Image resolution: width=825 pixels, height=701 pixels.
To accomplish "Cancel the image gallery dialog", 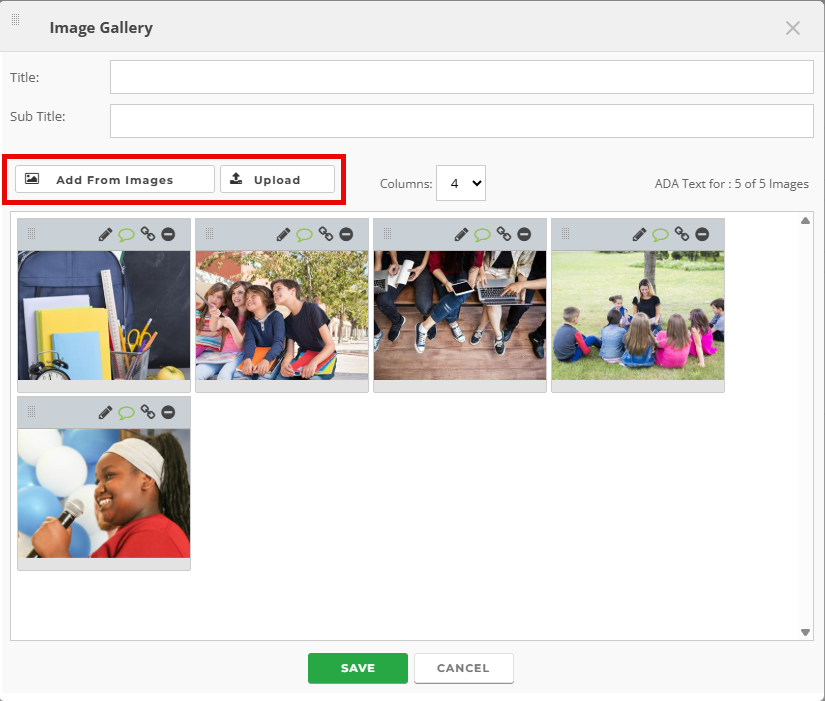I will tap(464, 668).
